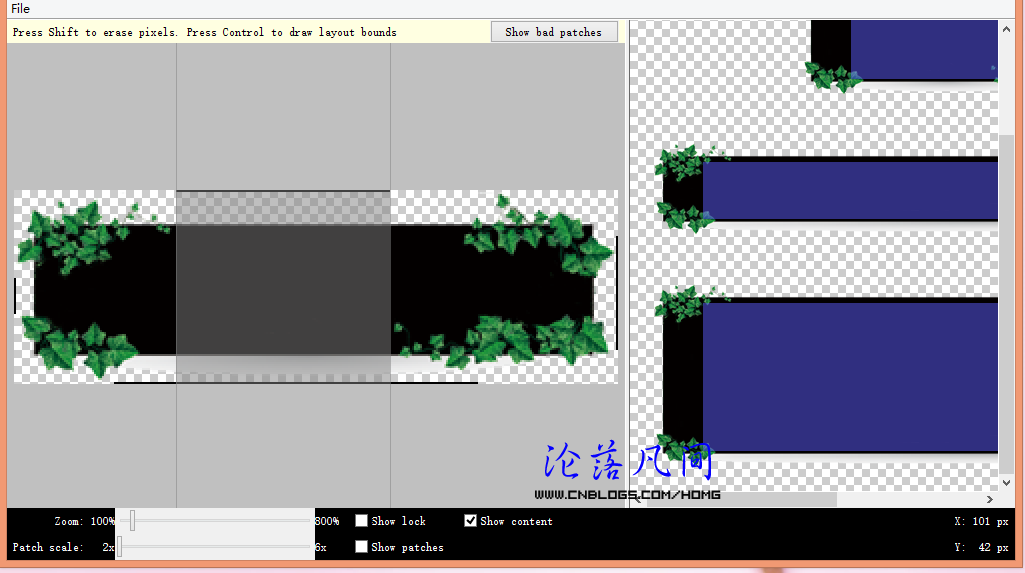Click the wide stretched preview in middle
This screenshot has height=573, width=1025.
click(828, 189)
